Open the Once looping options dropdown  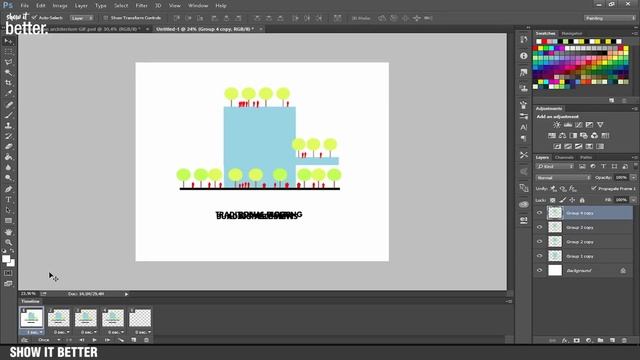coord(49,340)
